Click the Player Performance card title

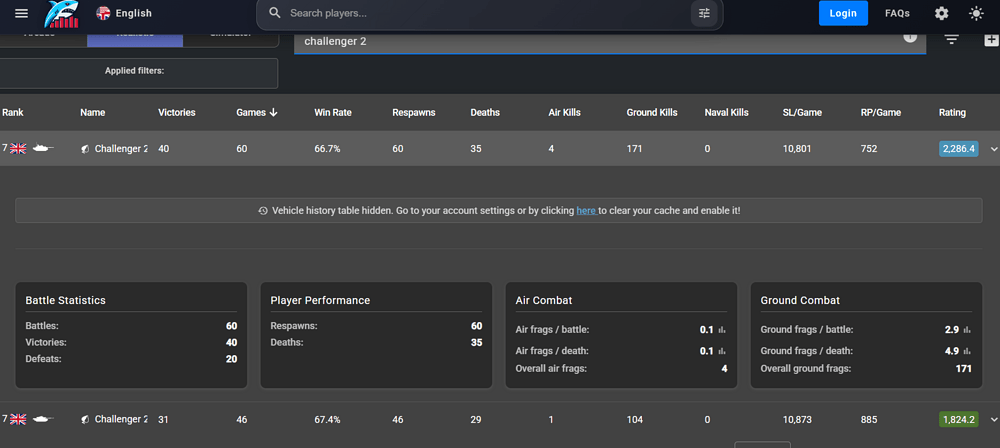coord(320,300)
